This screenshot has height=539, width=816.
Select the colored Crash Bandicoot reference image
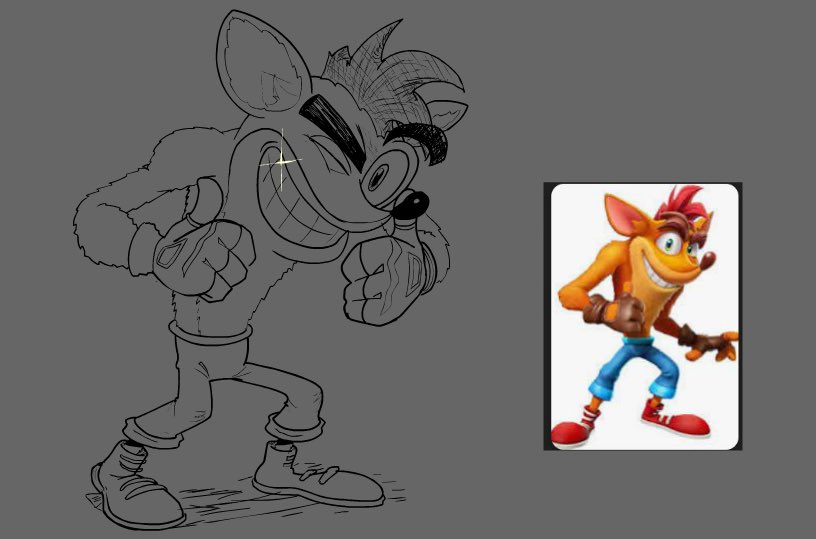click(643, 316)
